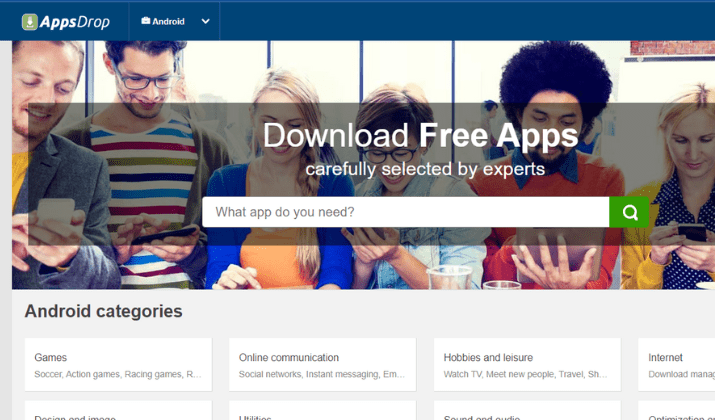The image size is (715, 420).
Task: Open the Android platform selector
Action: coord(175,21)
